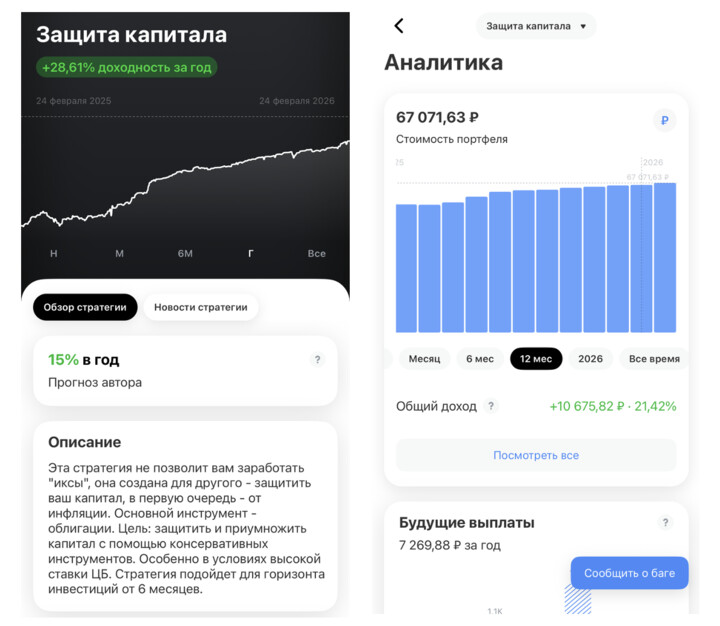Open the Защита капитала portfolio dropdown
Image resolution: width=720 pixels, height=626 pixels.
coord(536,26)
